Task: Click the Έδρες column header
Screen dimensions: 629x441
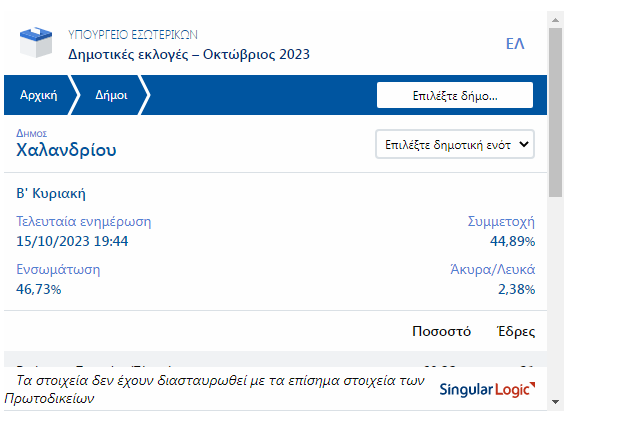Action: [515, 331]
